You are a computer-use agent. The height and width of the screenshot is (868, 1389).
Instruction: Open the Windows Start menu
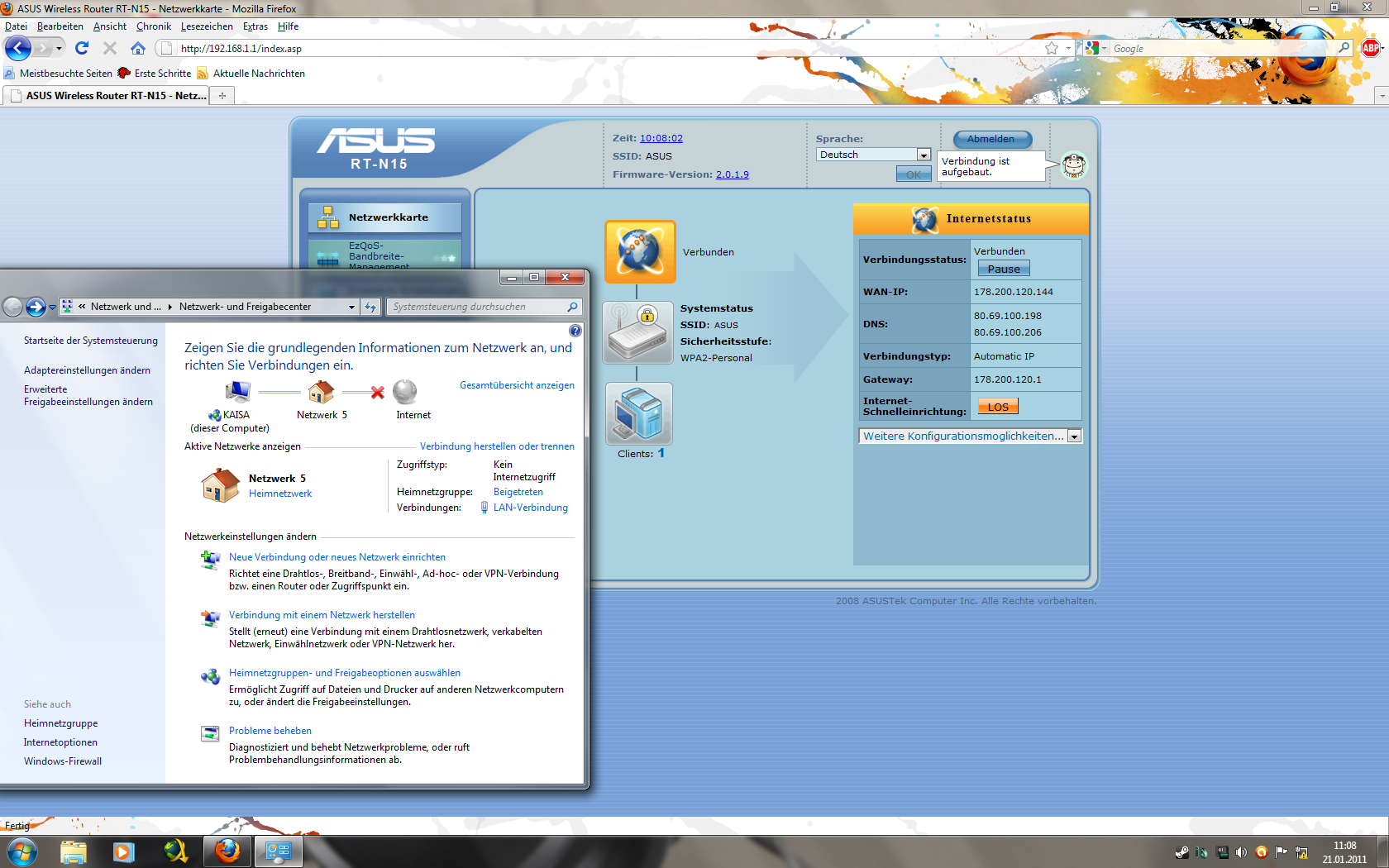coord(21,851)
